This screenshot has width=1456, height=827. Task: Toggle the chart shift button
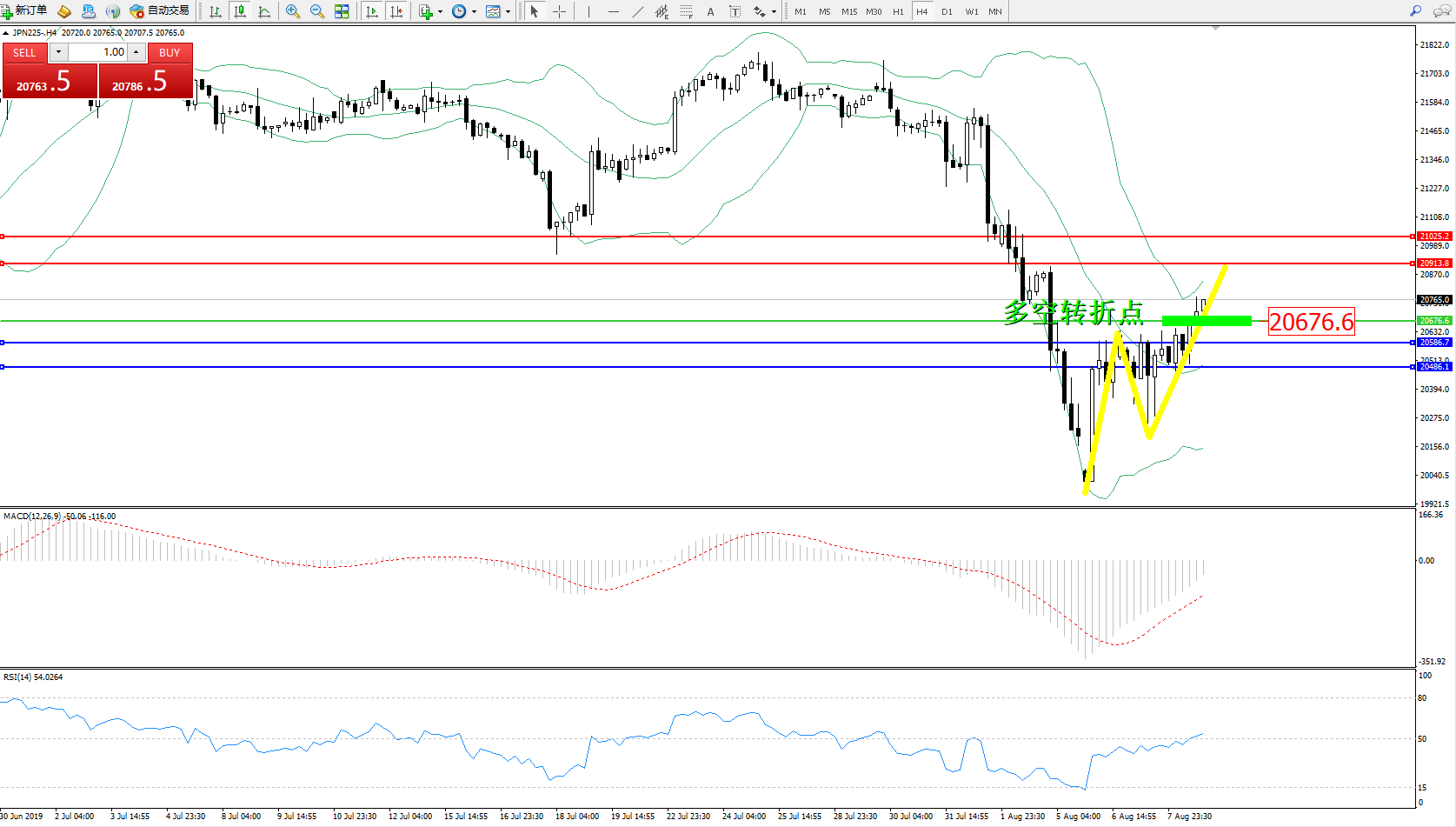click(x=396, y=11)
